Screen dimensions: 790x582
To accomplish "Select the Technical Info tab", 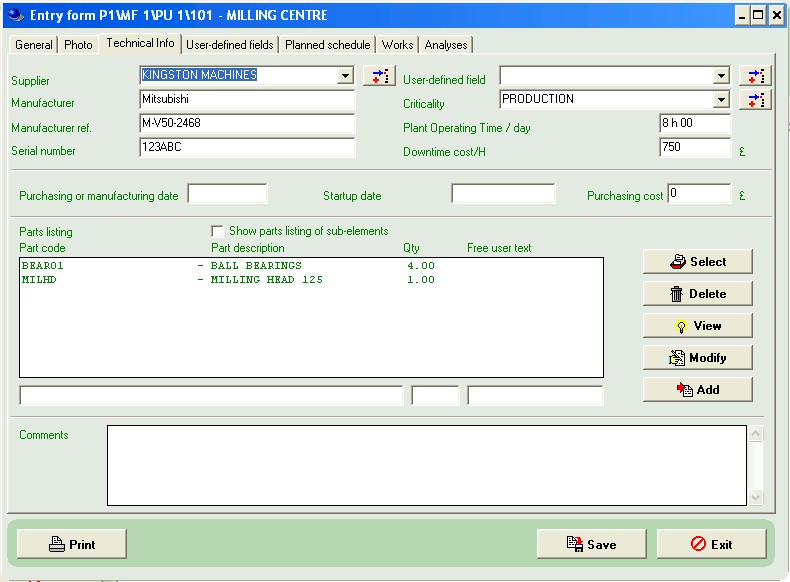I will (x=140, y=43).
